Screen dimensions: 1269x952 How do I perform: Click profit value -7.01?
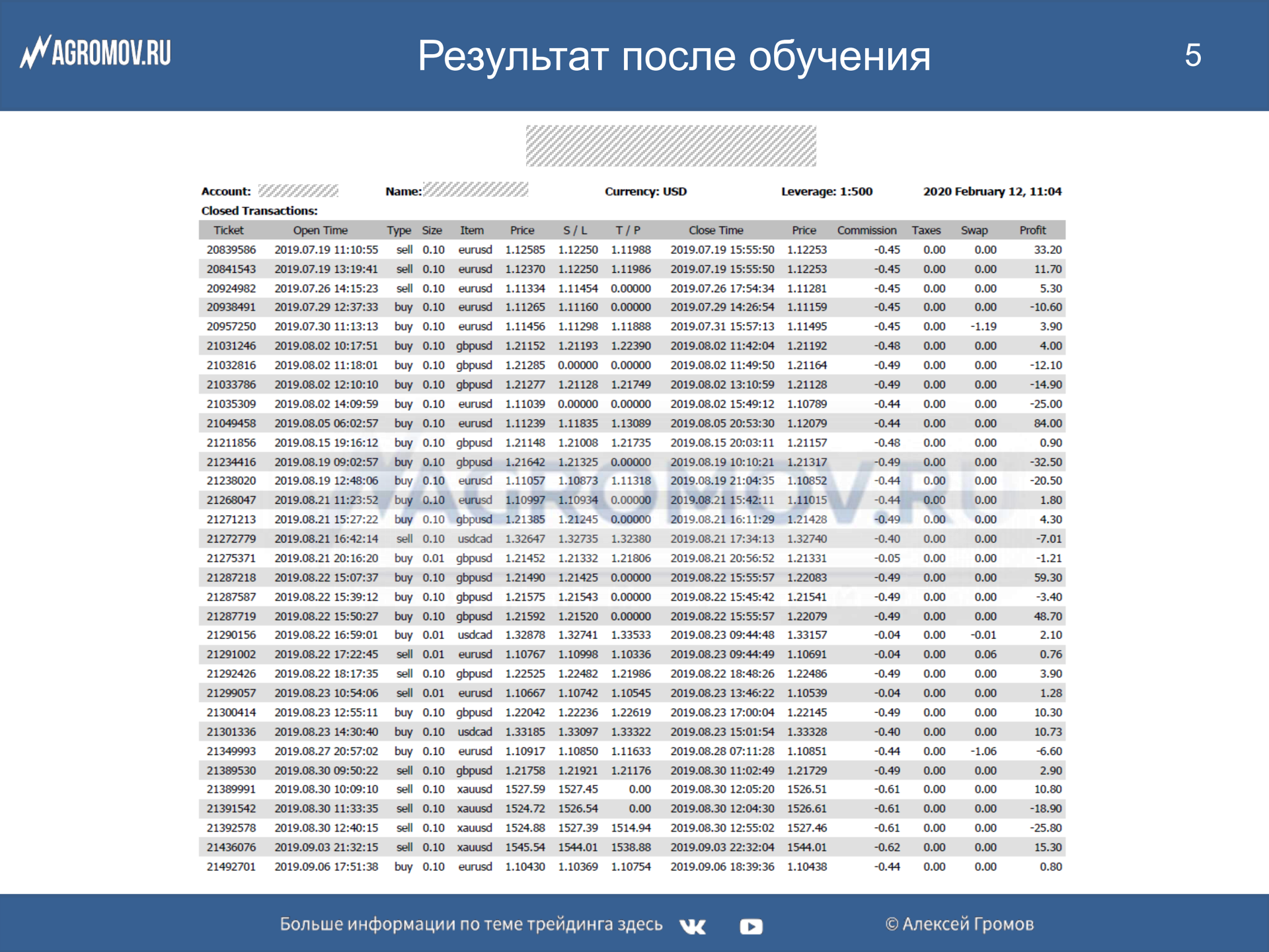click(1048, 538)
